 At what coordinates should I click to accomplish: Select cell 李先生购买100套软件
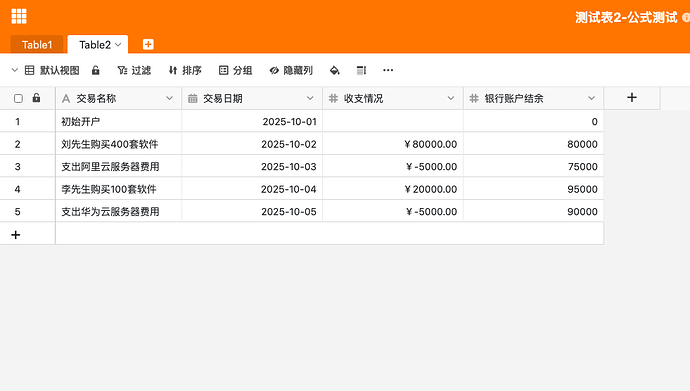[119, 189]
